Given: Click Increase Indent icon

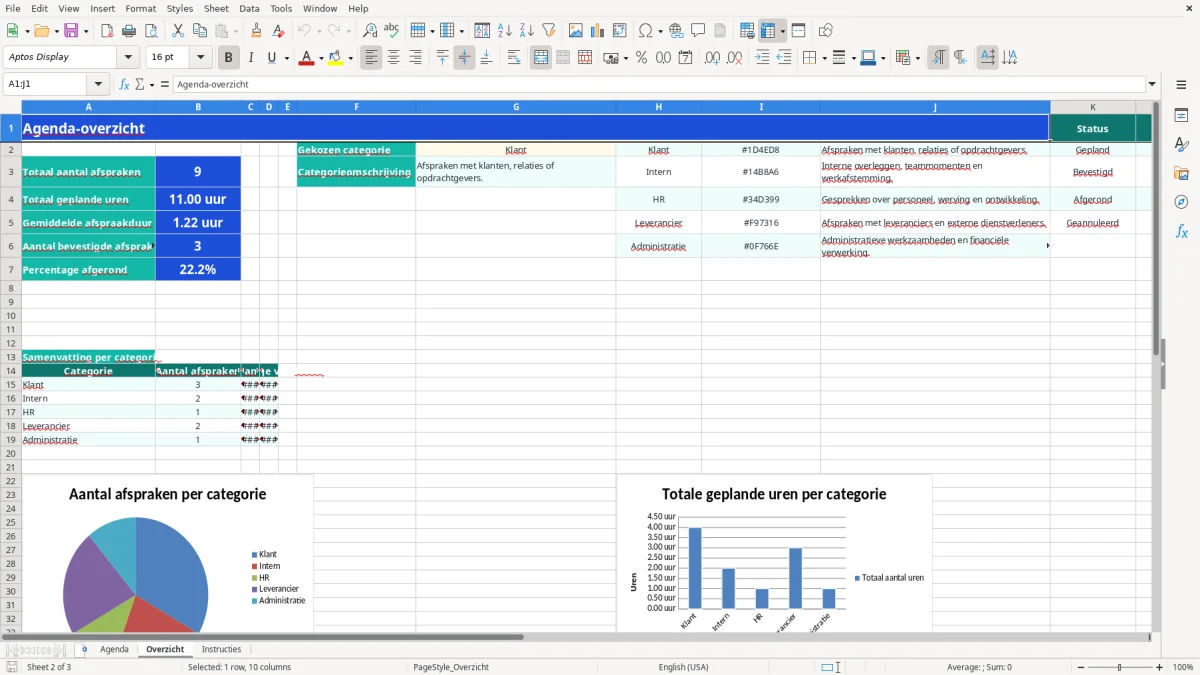Looking at the screenshot, I should point(762,58).
